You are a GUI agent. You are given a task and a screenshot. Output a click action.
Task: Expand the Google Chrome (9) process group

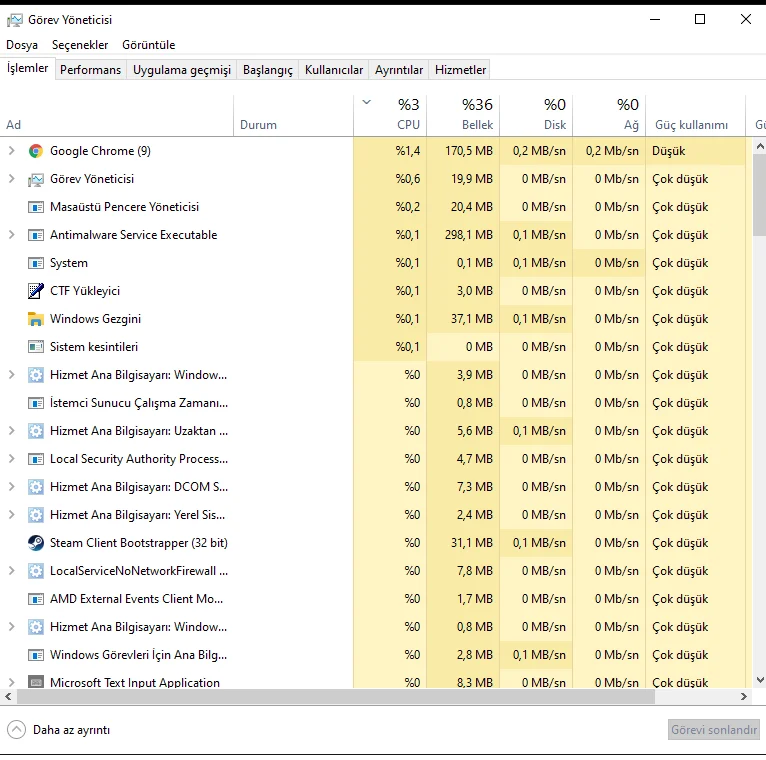coord(12,151)
